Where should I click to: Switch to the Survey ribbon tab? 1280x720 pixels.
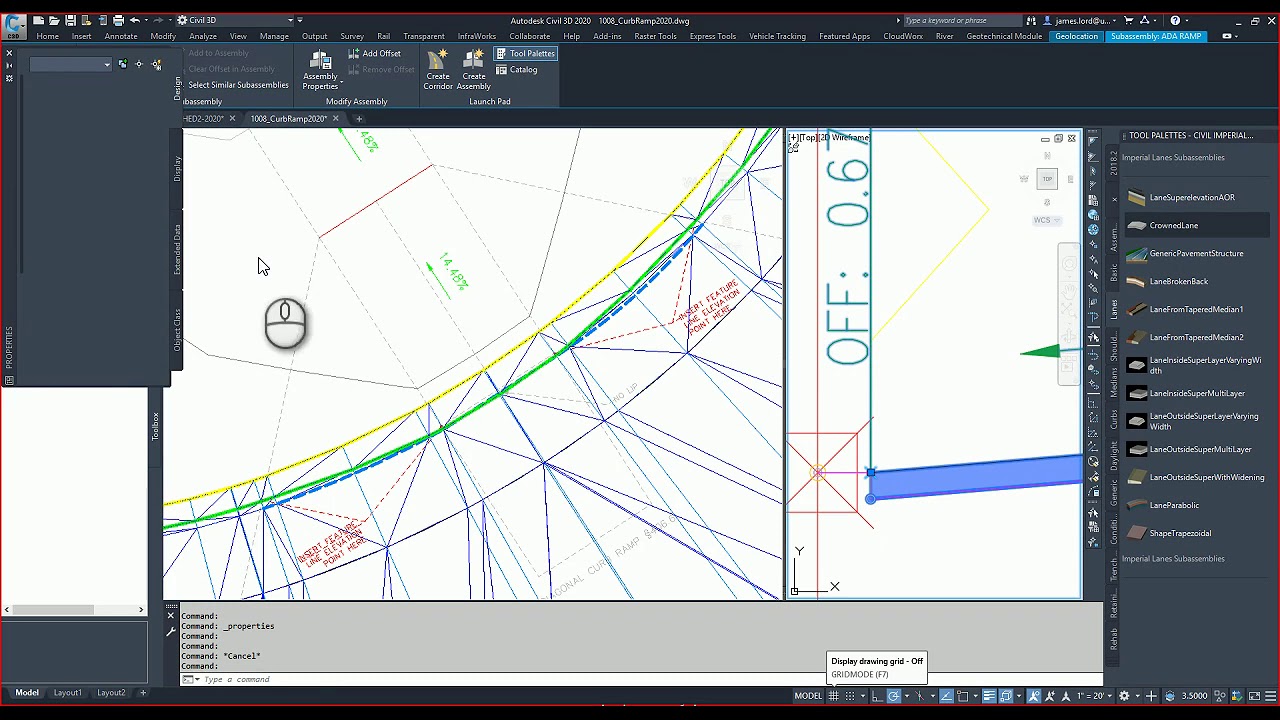pyautogui.click(x=352, y=36)
